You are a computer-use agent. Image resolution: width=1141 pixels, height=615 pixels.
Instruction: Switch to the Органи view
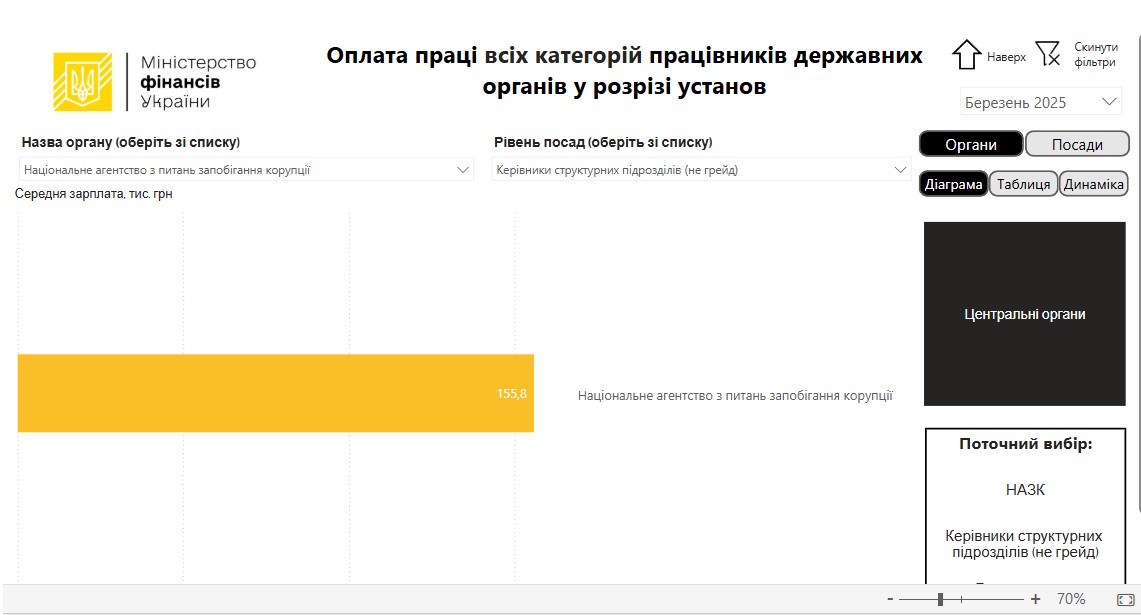tap(971, 144)
